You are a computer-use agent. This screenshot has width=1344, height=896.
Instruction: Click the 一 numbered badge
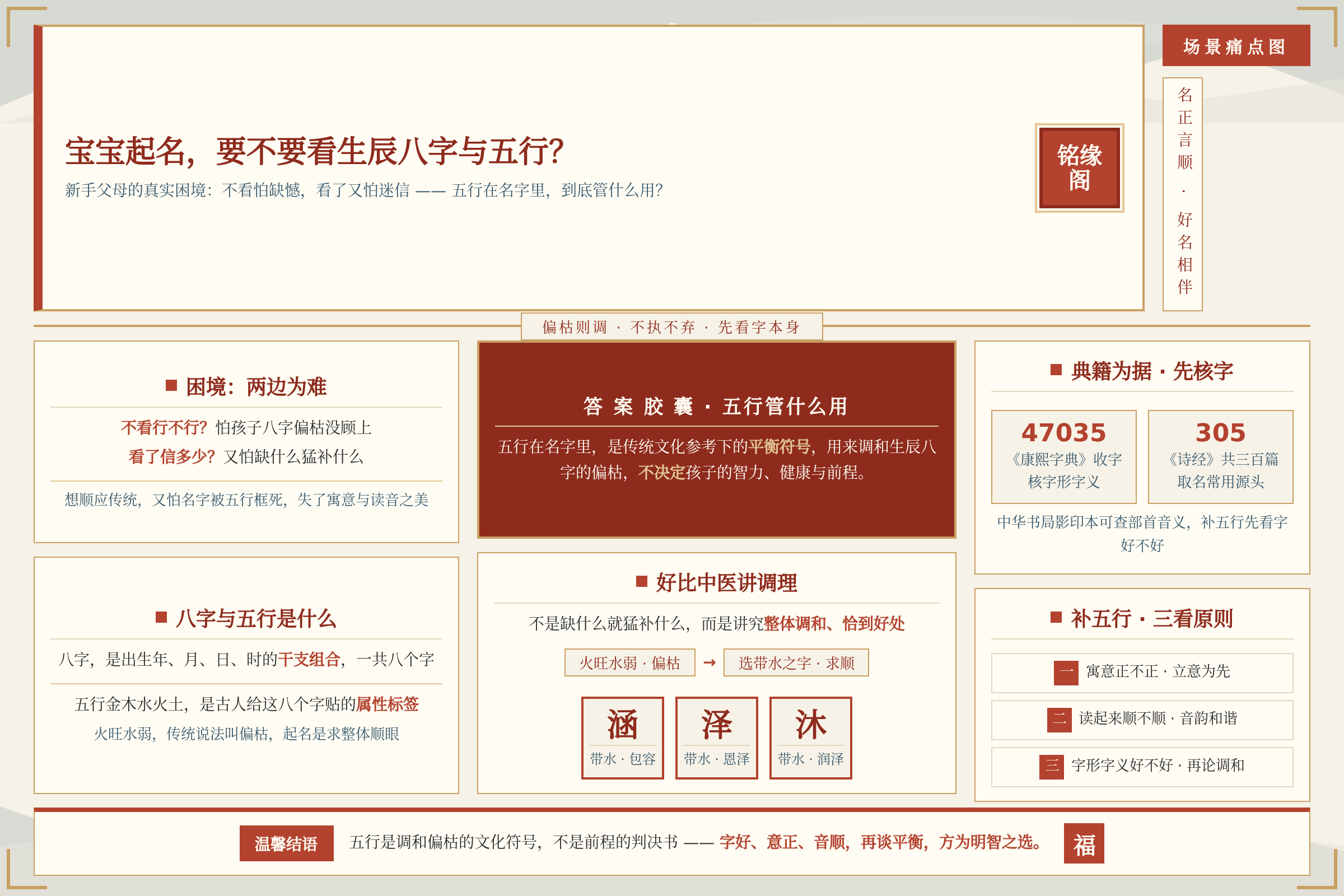(1066, 673)
